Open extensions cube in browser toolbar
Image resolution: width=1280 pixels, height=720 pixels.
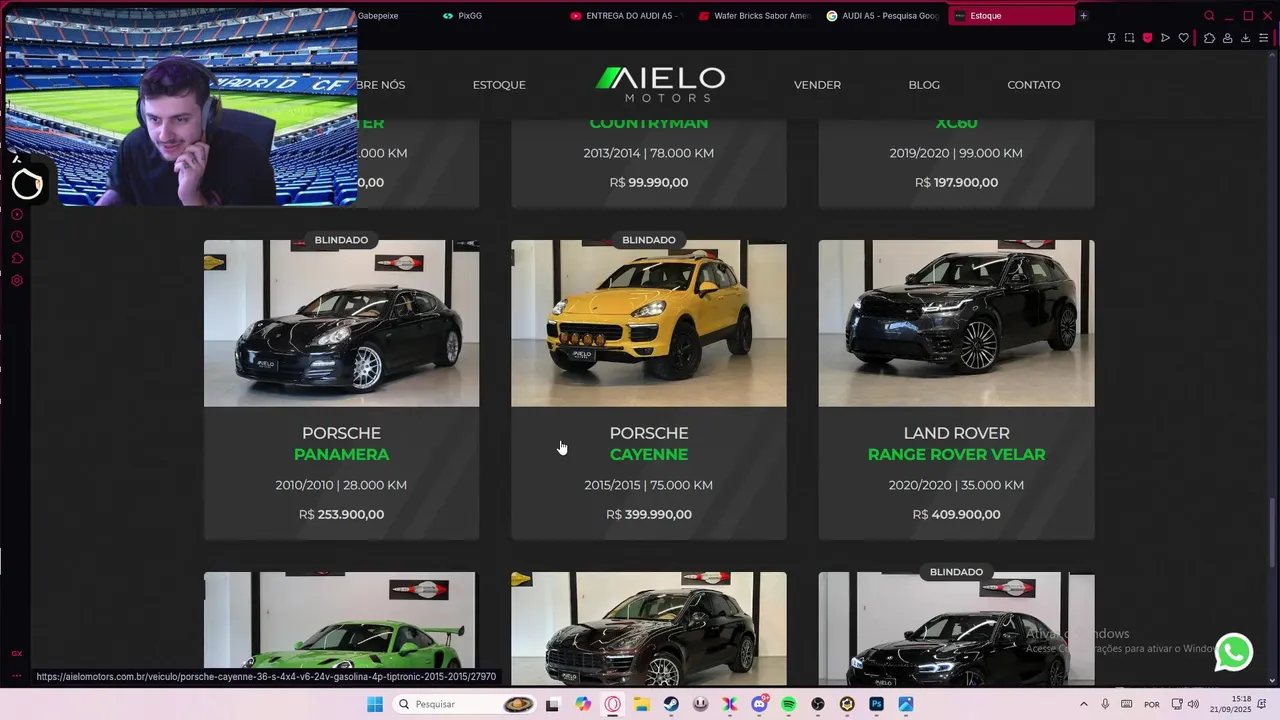pyautogui.click(x=1209, y=38)
